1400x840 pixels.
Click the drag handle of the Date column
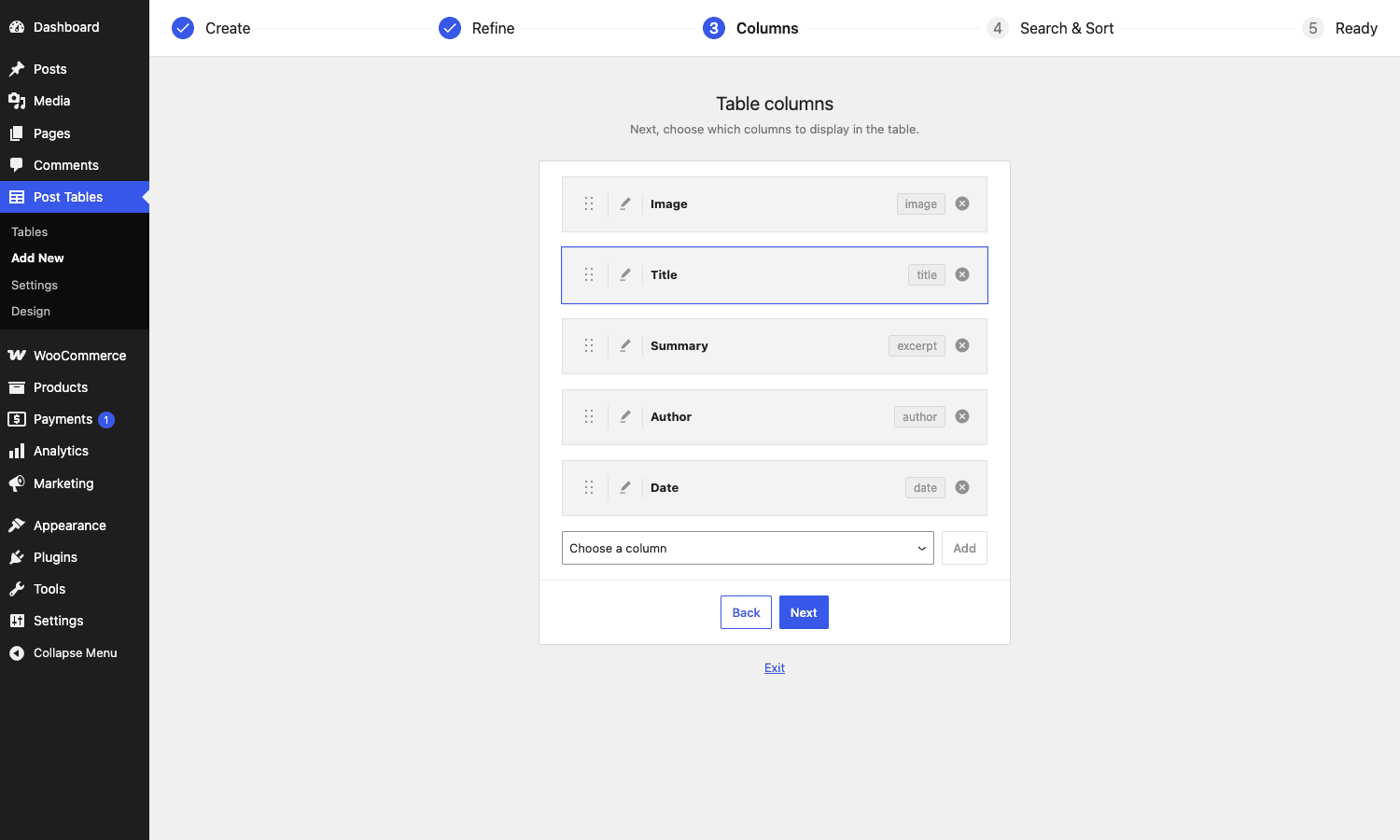pyautogui.click(x=589, y=487)
